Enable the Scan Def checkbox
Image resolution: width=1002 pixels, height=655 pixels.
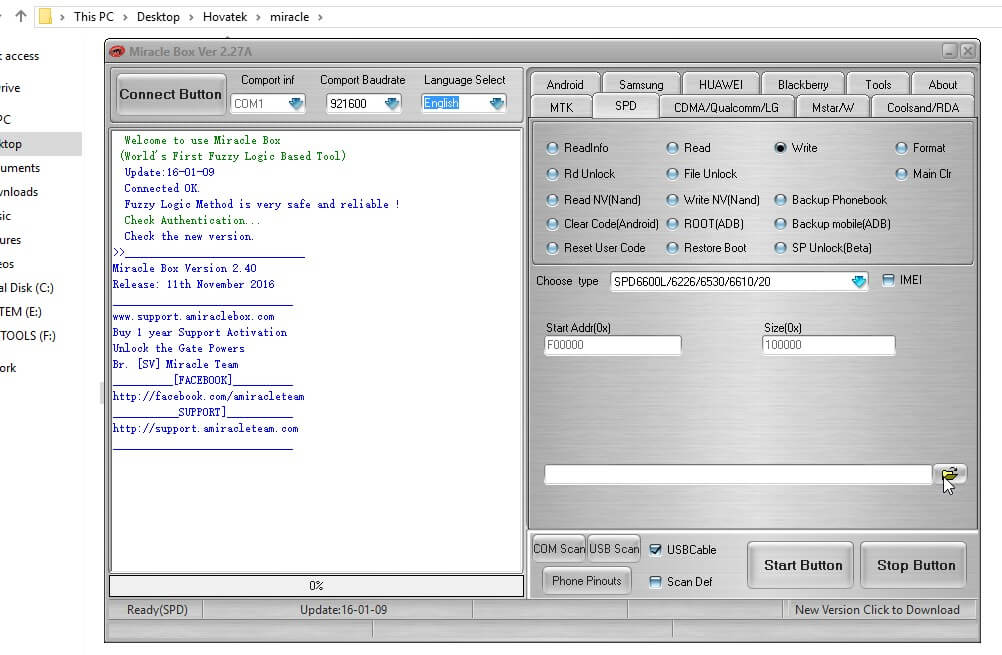click(658, 581)
